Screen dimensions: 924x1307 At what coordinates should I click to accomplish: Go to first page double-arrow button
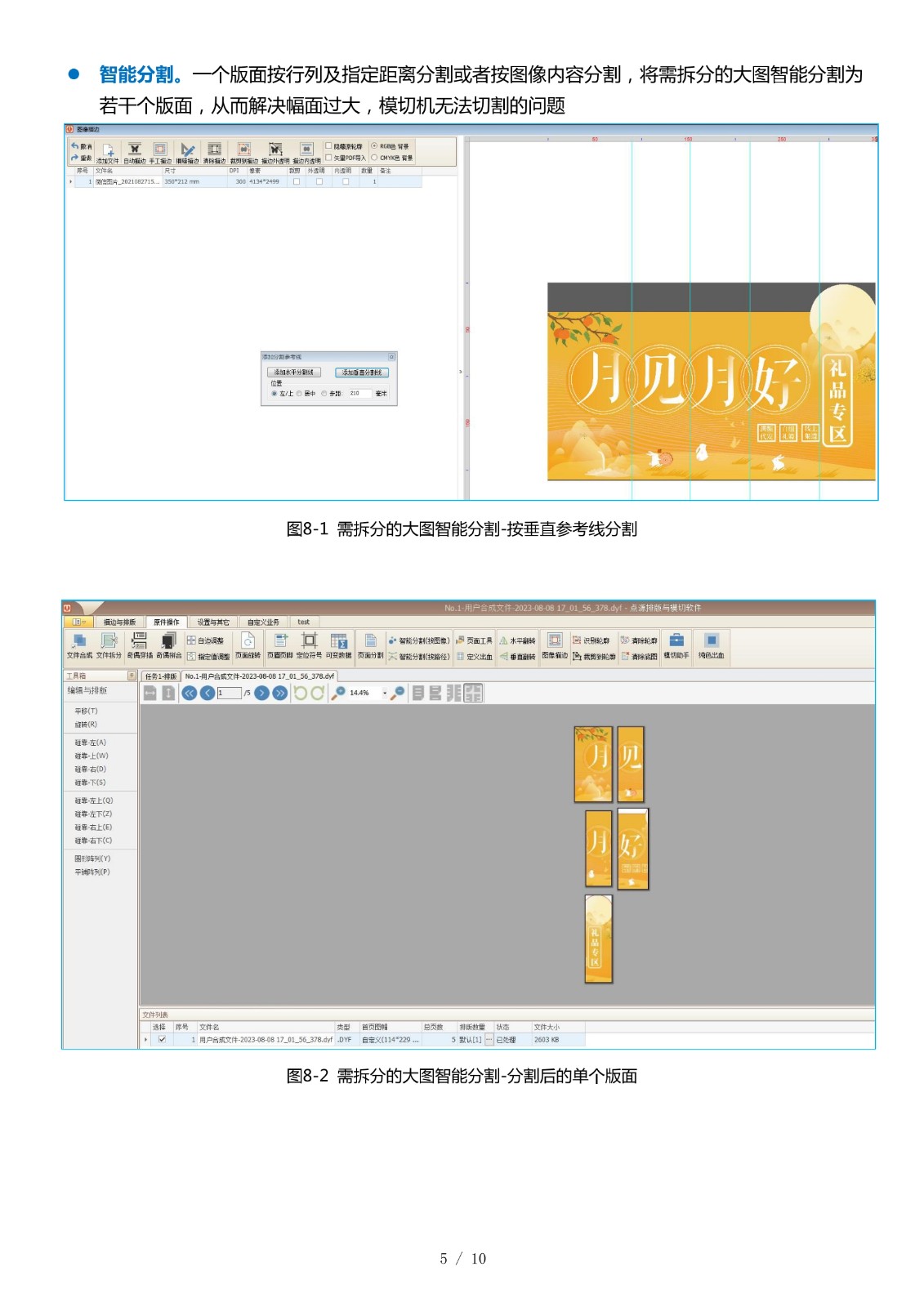pyautogui.click(x=190, y=693)
